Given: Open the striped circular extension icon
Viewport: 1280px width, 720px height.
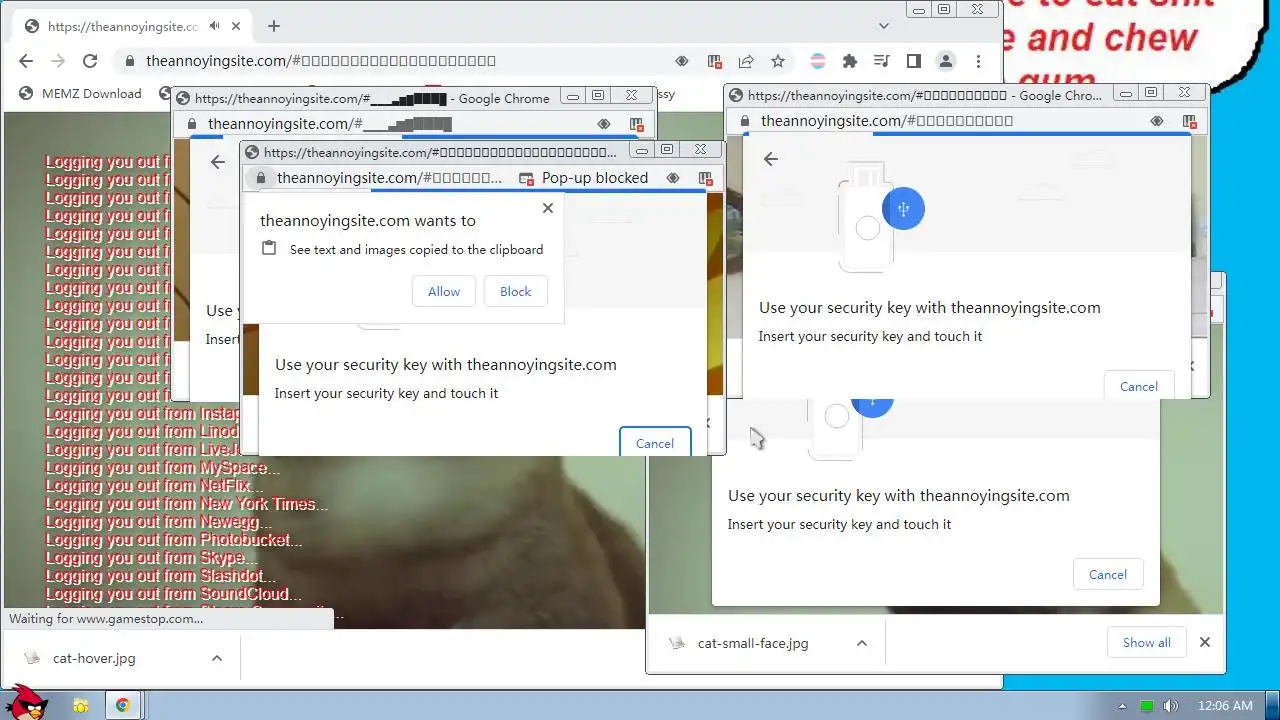Looking at the screenshot, I should coord(818,61).
